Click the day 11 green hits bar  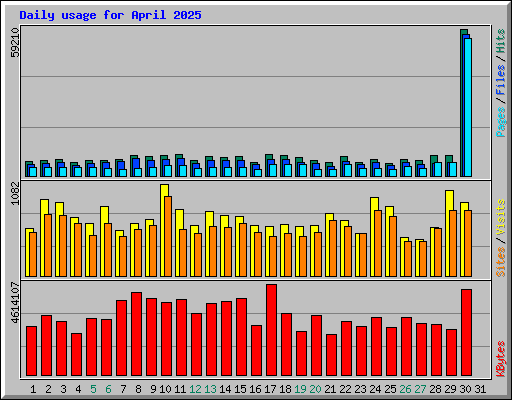177,165
